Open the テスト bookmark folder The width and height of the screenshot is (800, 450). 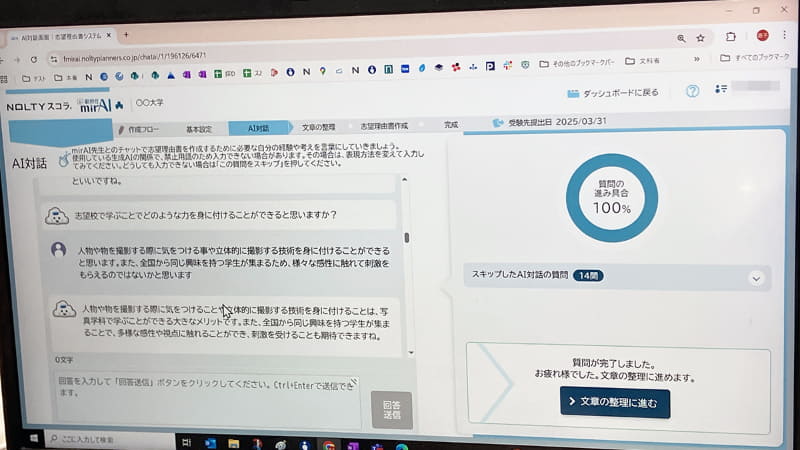[x=34, y=79]
